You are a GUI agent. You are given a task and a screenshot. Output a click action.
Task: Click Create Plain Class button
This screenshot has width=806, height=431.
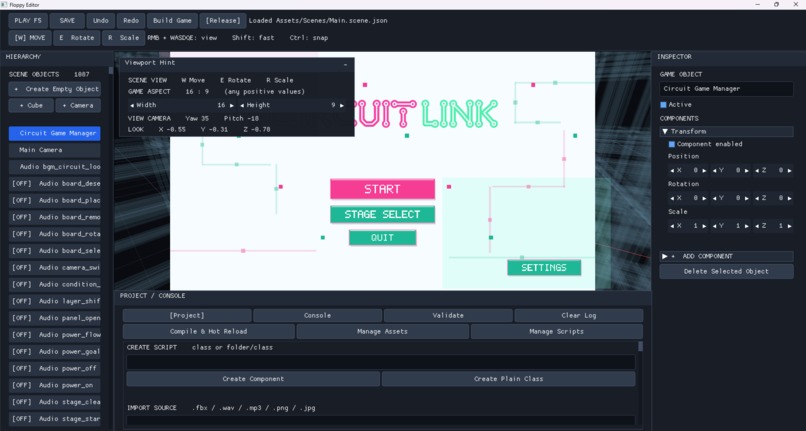pyautogui.click(x=509, y=379)
